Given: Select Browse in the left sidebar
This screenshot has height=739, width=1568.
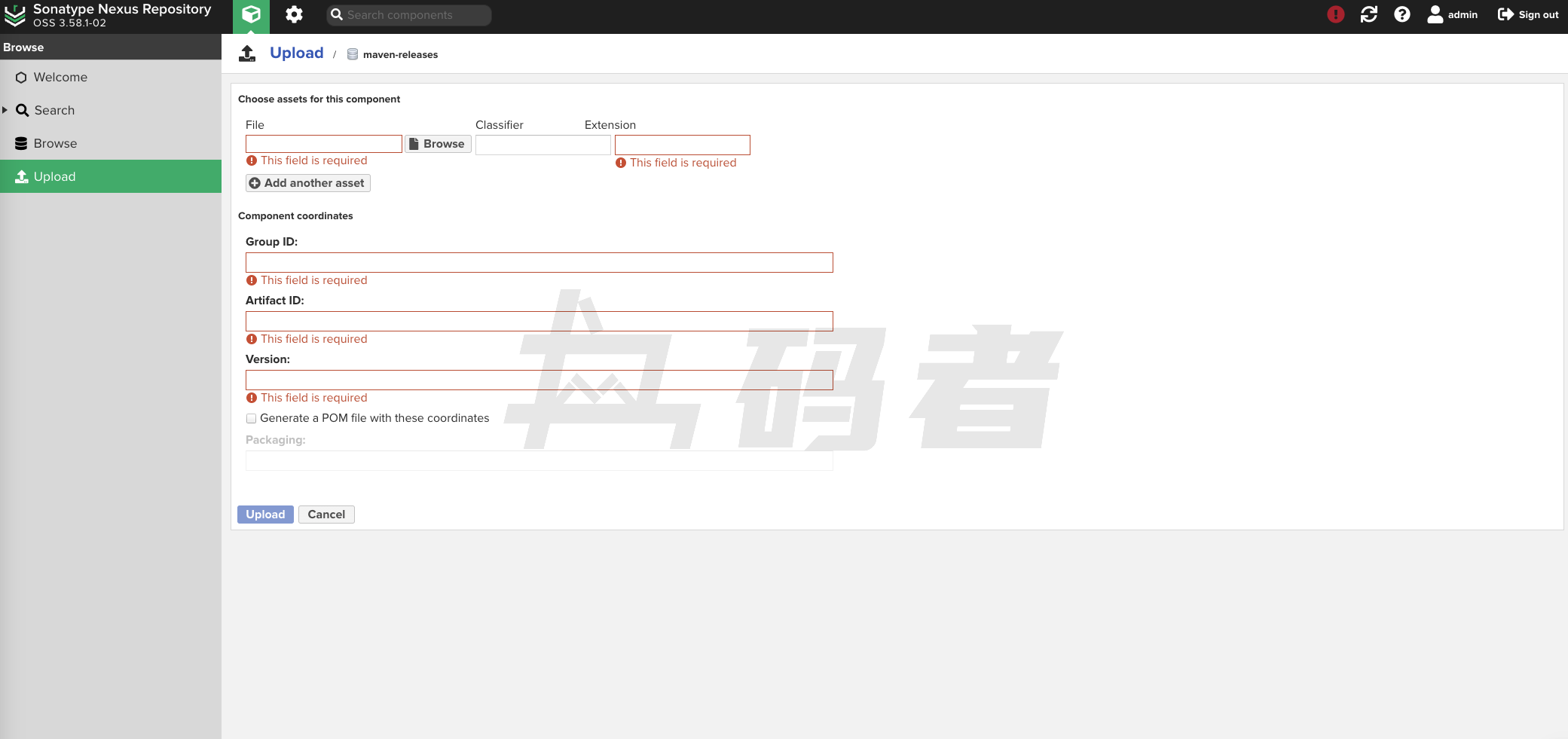Looking at the screenshot, I should [55, 144].
